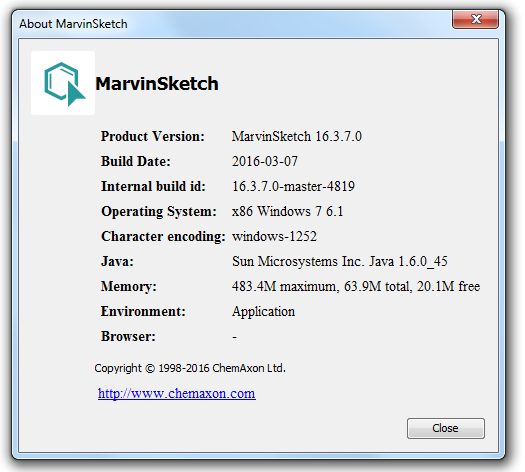
Task: Click the Close button
Action: tap(446, 428)
